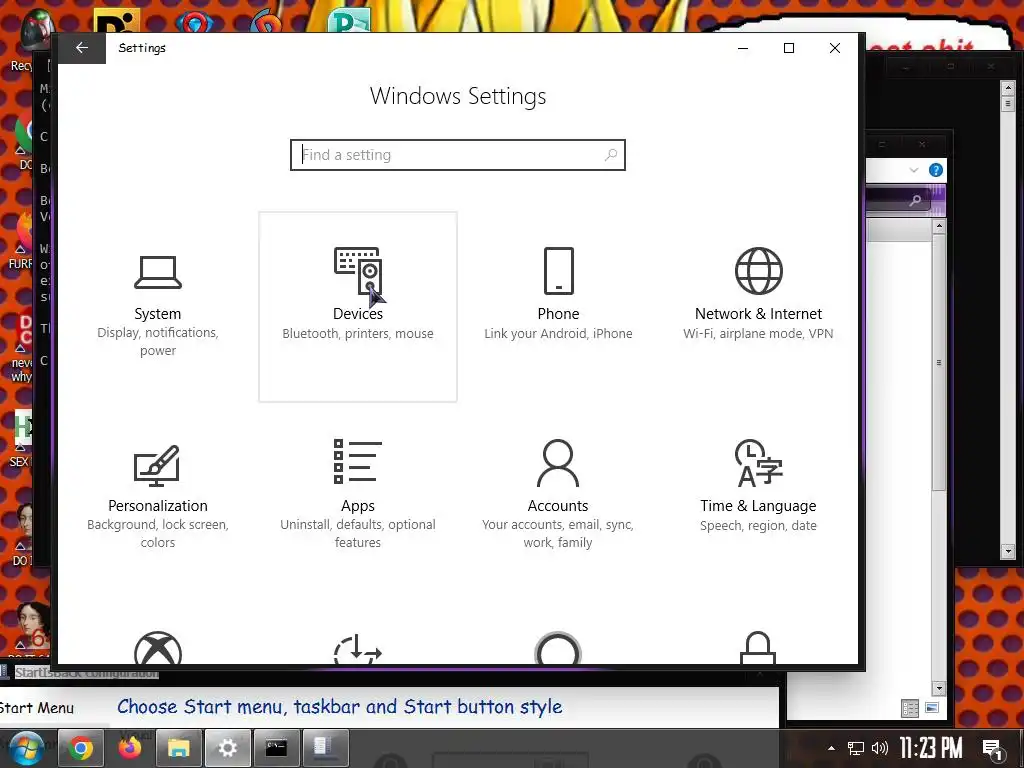Open Time & Language settings
The image size is (1024, 768).
[758, 496]
